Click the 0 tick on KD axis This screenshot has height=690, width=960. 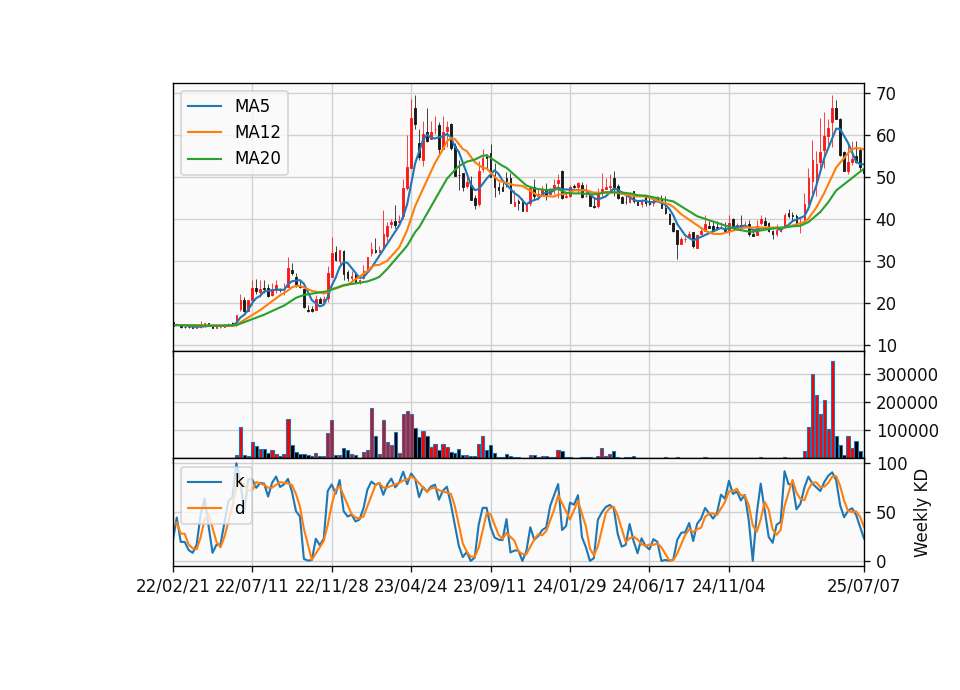coord(881,561)
